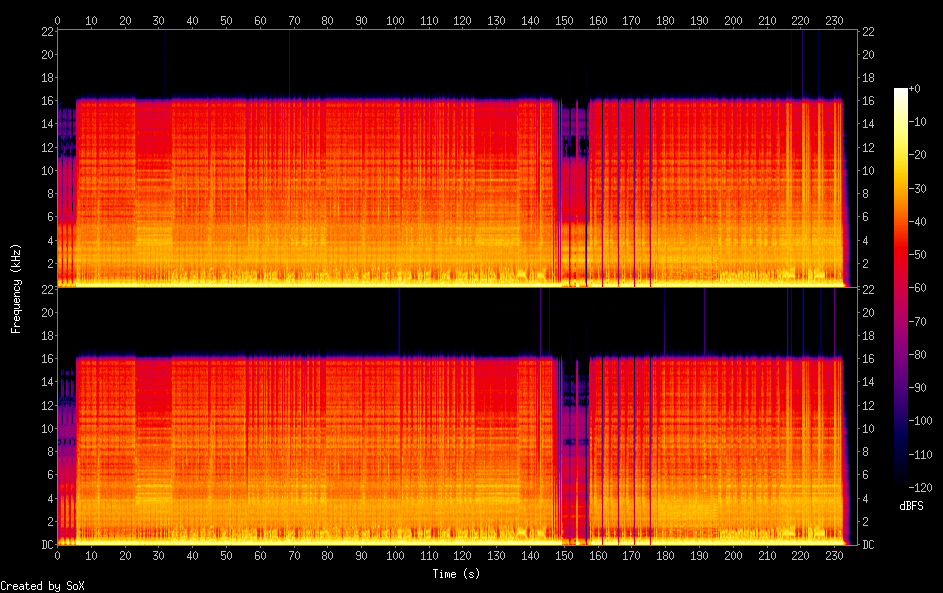Screen dimensions: 943x593
Task: Click the dBFS label under the color scale
Action: [910, 506]
